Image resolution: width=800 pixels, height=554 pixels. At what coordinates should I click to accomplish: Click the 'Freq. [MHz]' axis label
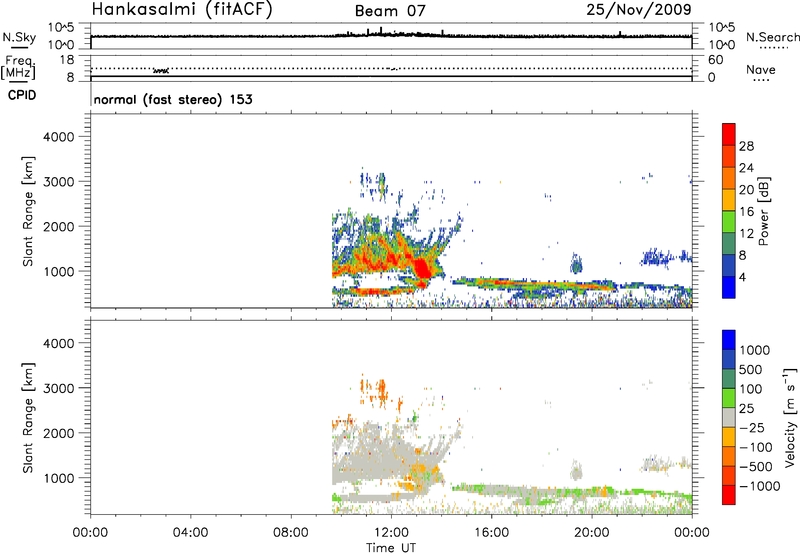tap(19, 68)
